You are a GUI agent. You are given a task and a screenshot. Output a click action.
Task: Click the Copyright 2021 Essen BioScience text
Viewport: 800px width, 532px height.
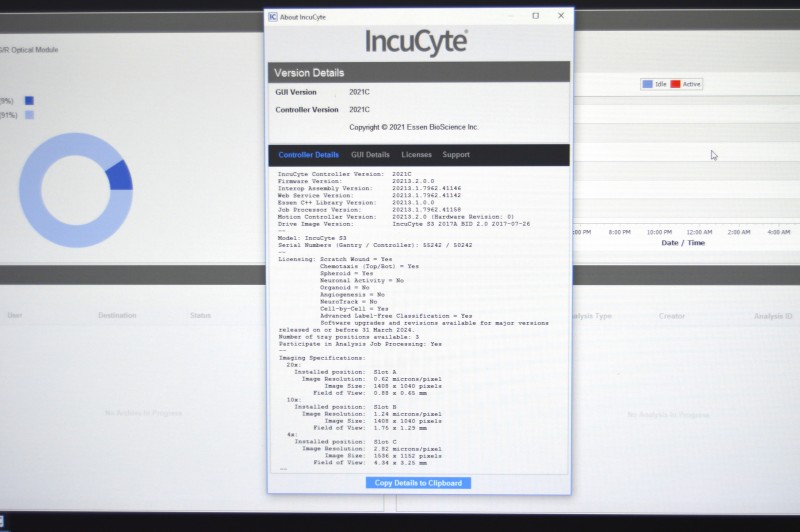click(x=414, y=127)
